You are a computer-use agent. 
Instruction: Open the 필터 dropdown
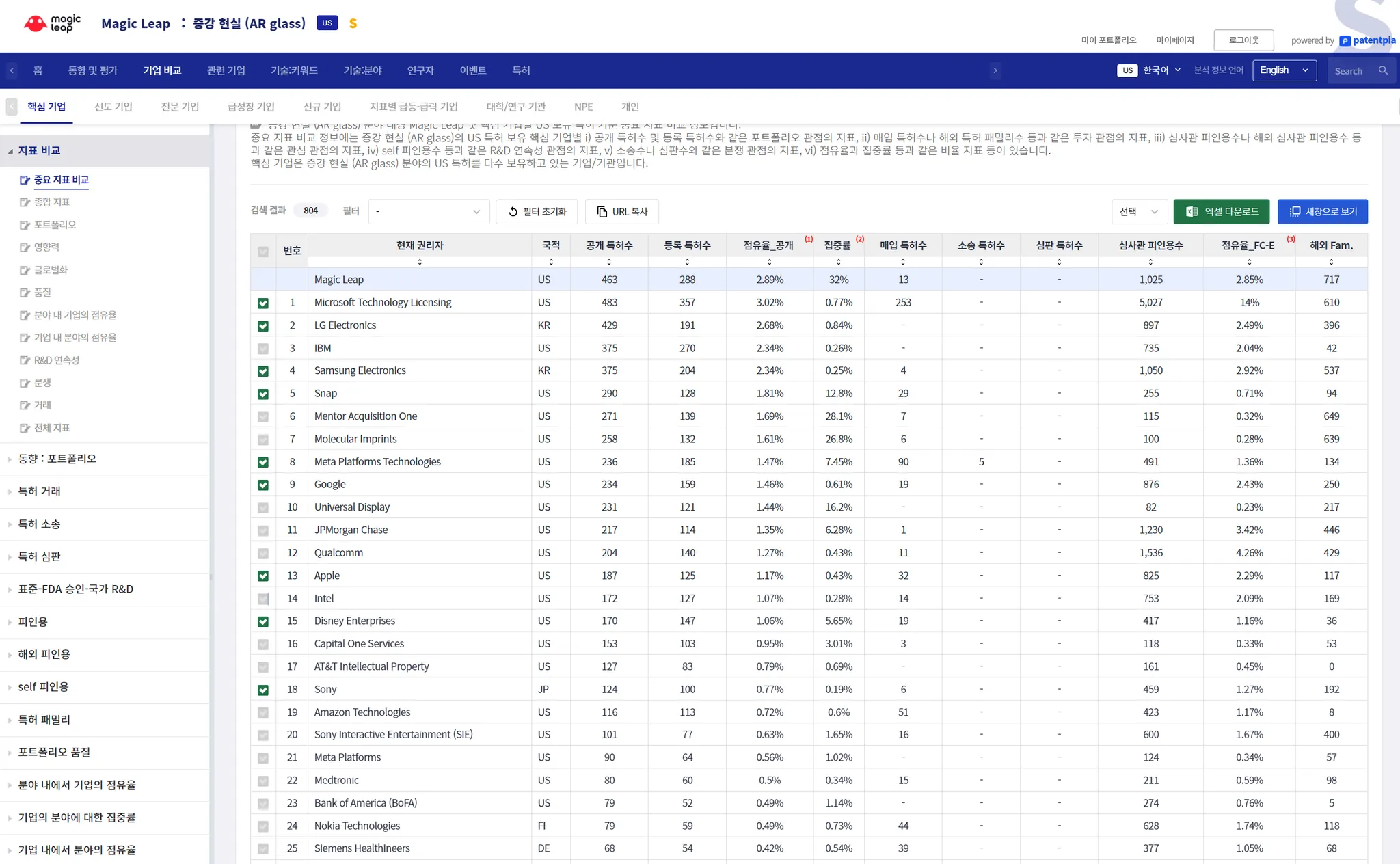(429, 212)
